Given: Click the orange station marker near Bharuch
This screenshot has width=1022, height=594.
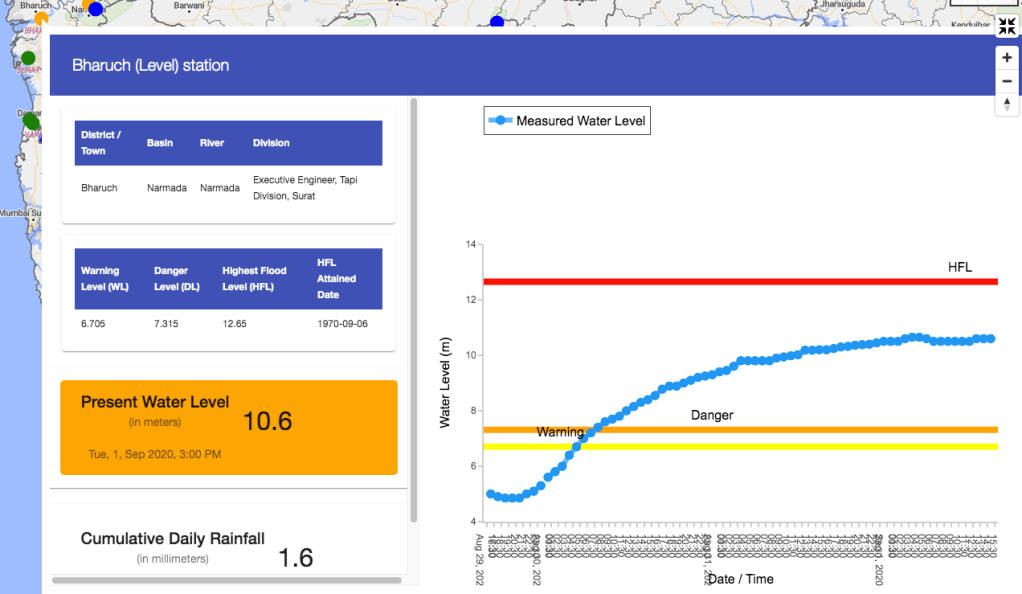Looking at the screenshot, I should (41, 17).
